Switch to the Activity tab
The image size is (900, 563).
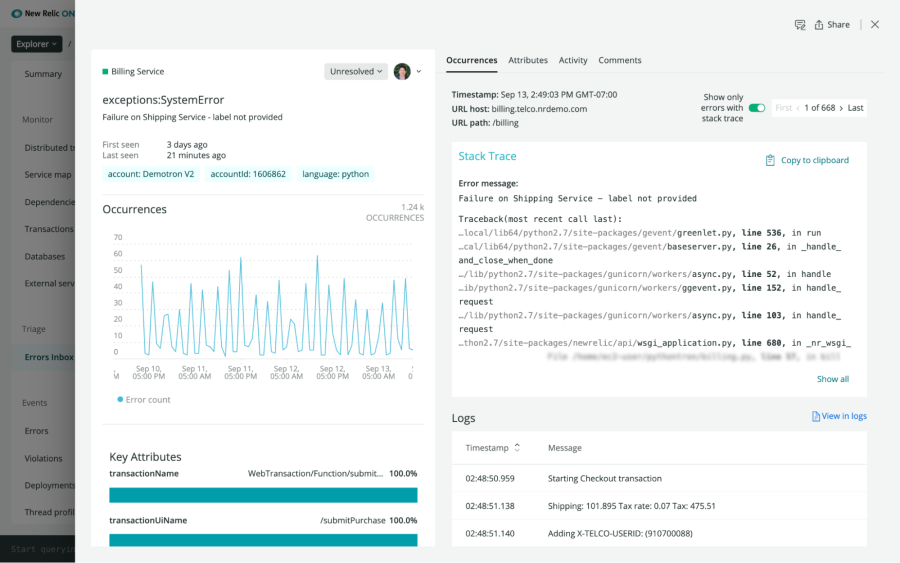click(x=573, y=60)
